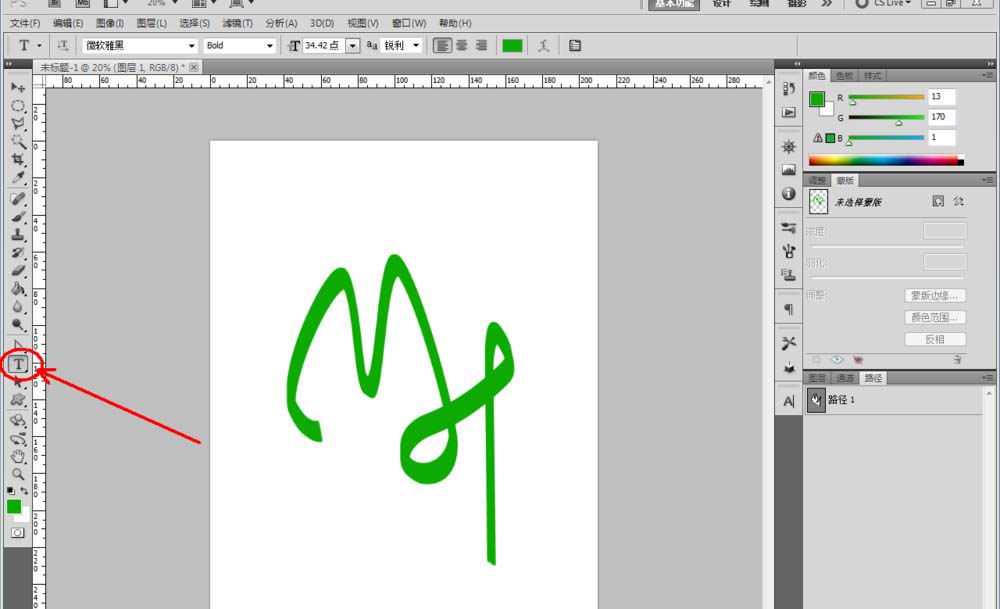Open the 滤镜(T) menu
Screen dimensions: 1000x609
coord(237,23)
